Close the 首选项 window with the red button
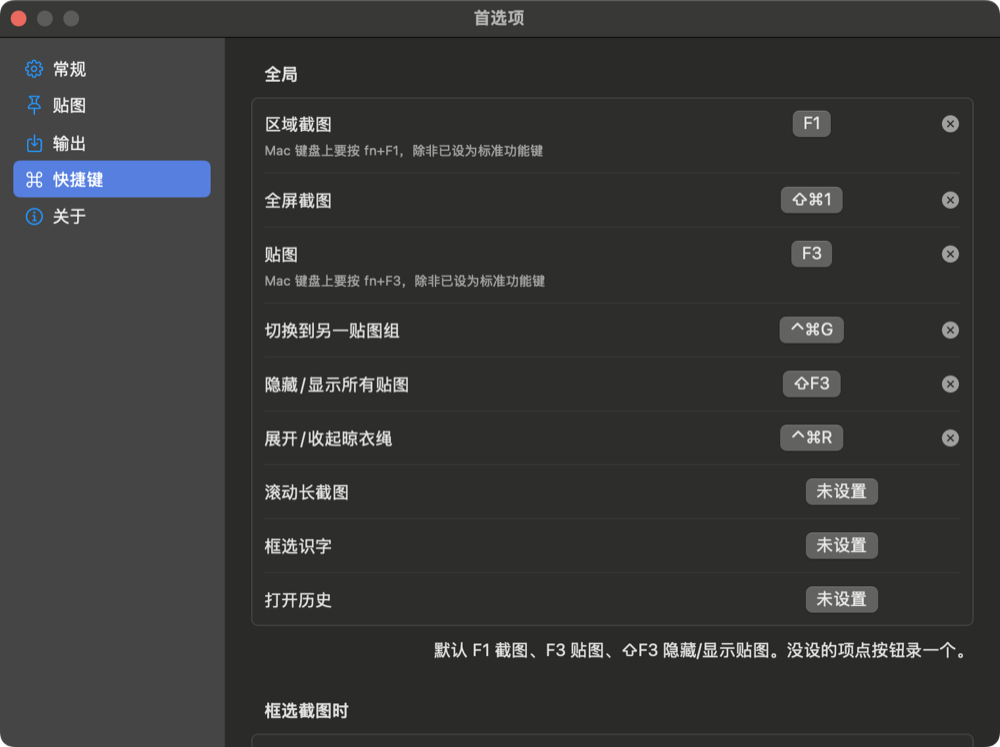Viewport: 1000px width, 747px height. point(18,18)
